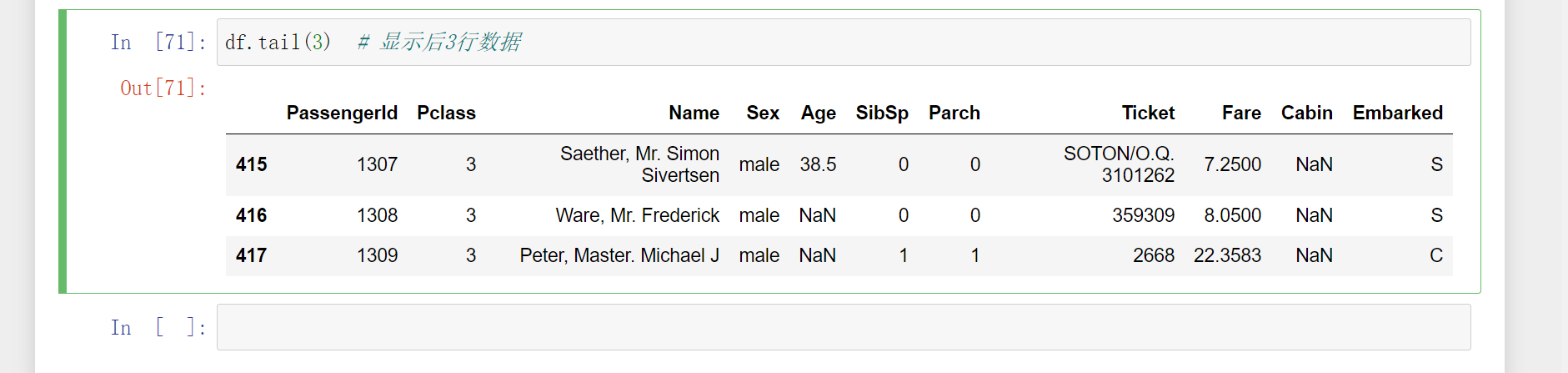Select the PassengerId column header
This screenshot has width=1568, height=373.
coord(342,113)
